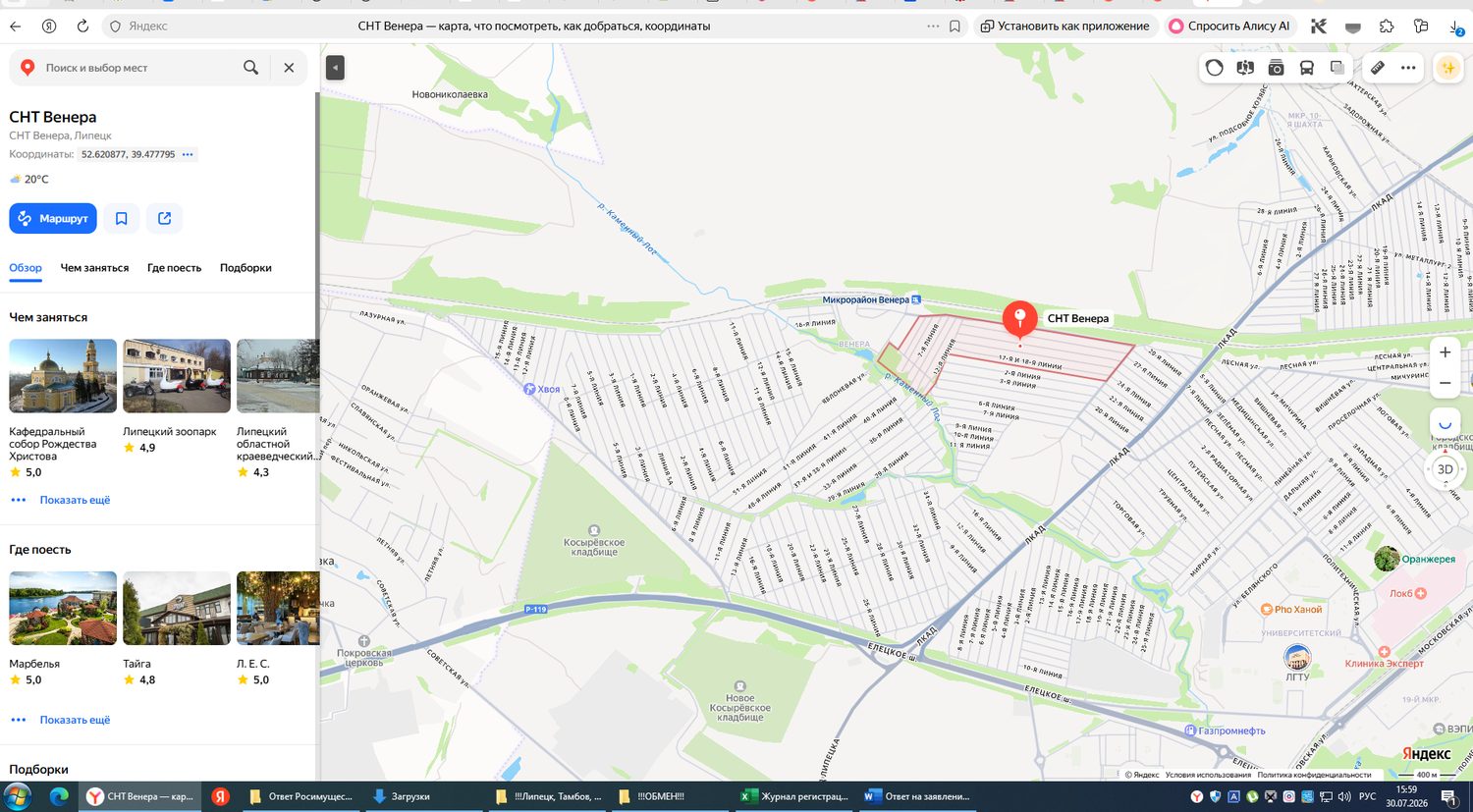Reload the page in browser
Screen dimensions: 1473x812
point(82,27)
